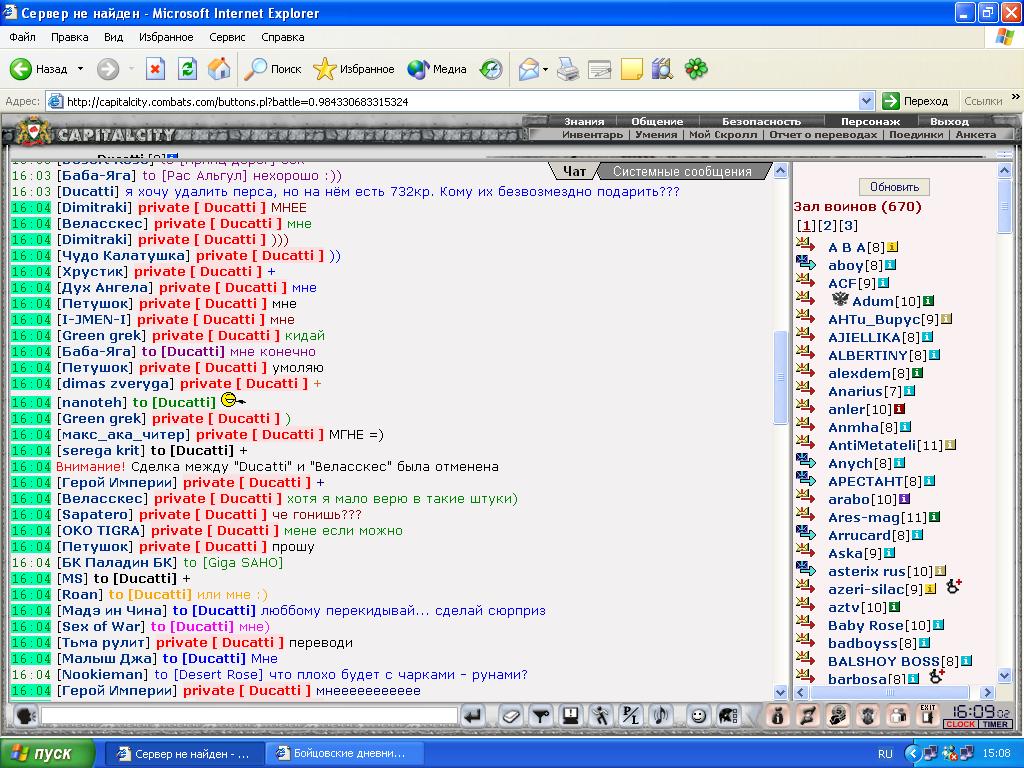Open the Анкета link

975,135
